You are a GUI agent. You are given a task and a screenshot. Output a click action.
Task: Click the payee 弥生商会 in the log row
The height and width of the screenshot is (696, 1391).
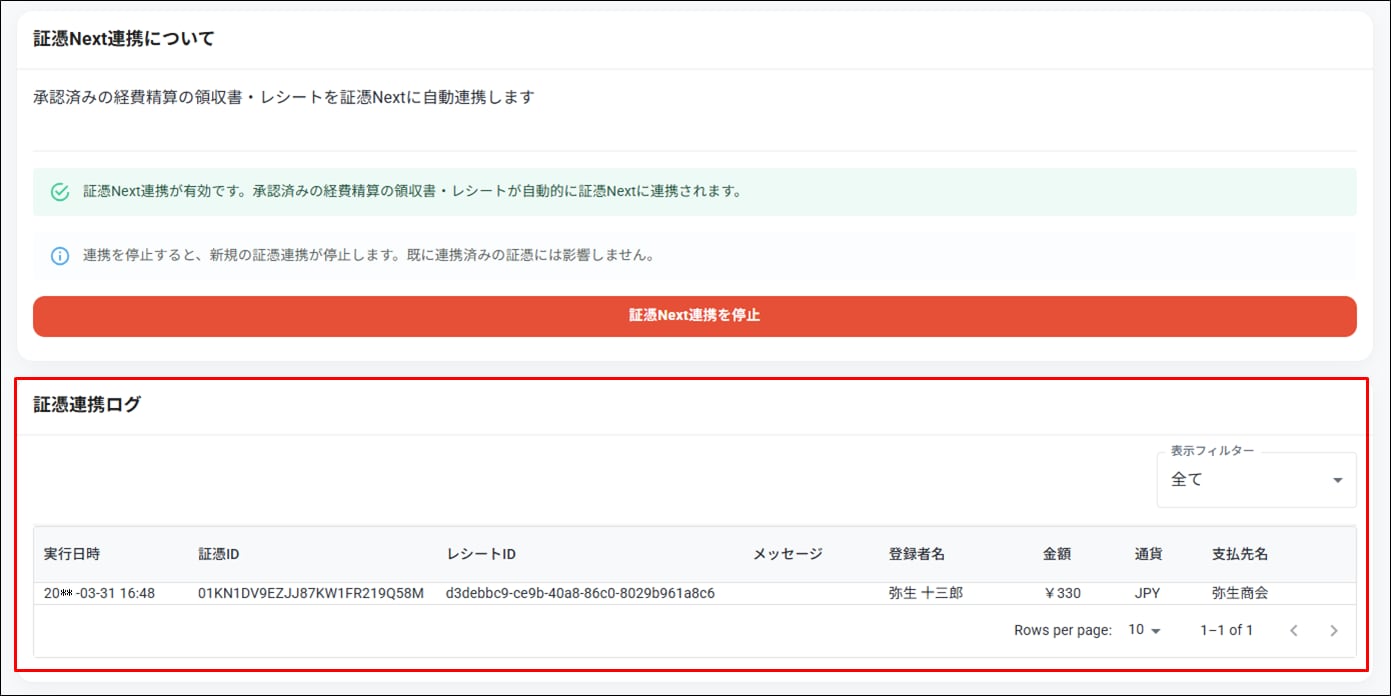1240,593
